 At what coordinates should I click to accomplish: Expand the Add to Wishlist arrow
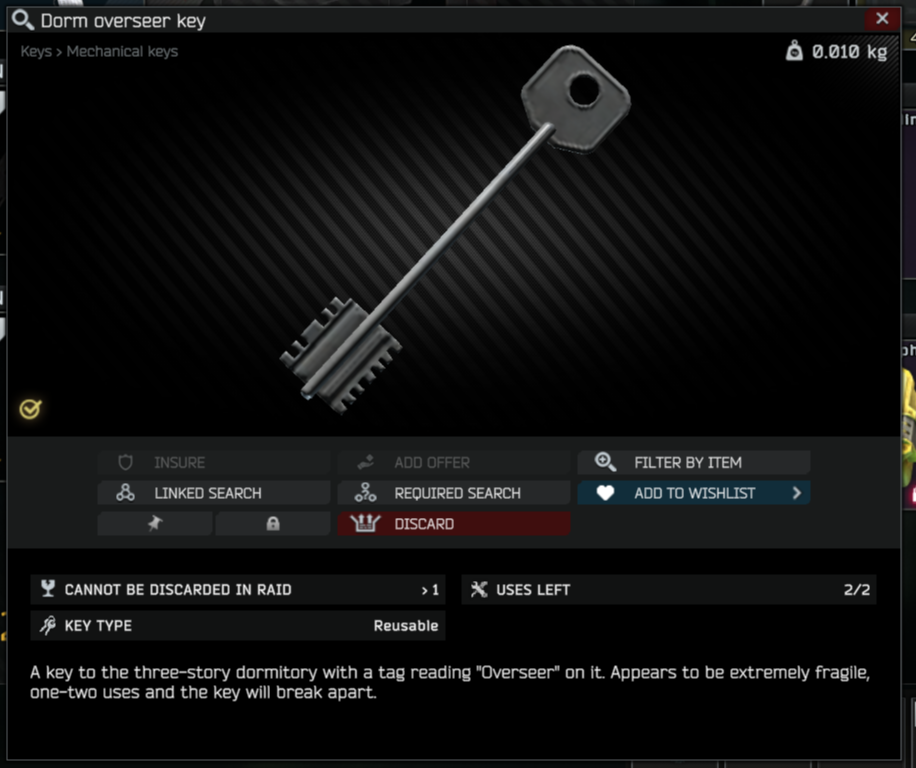797,493
